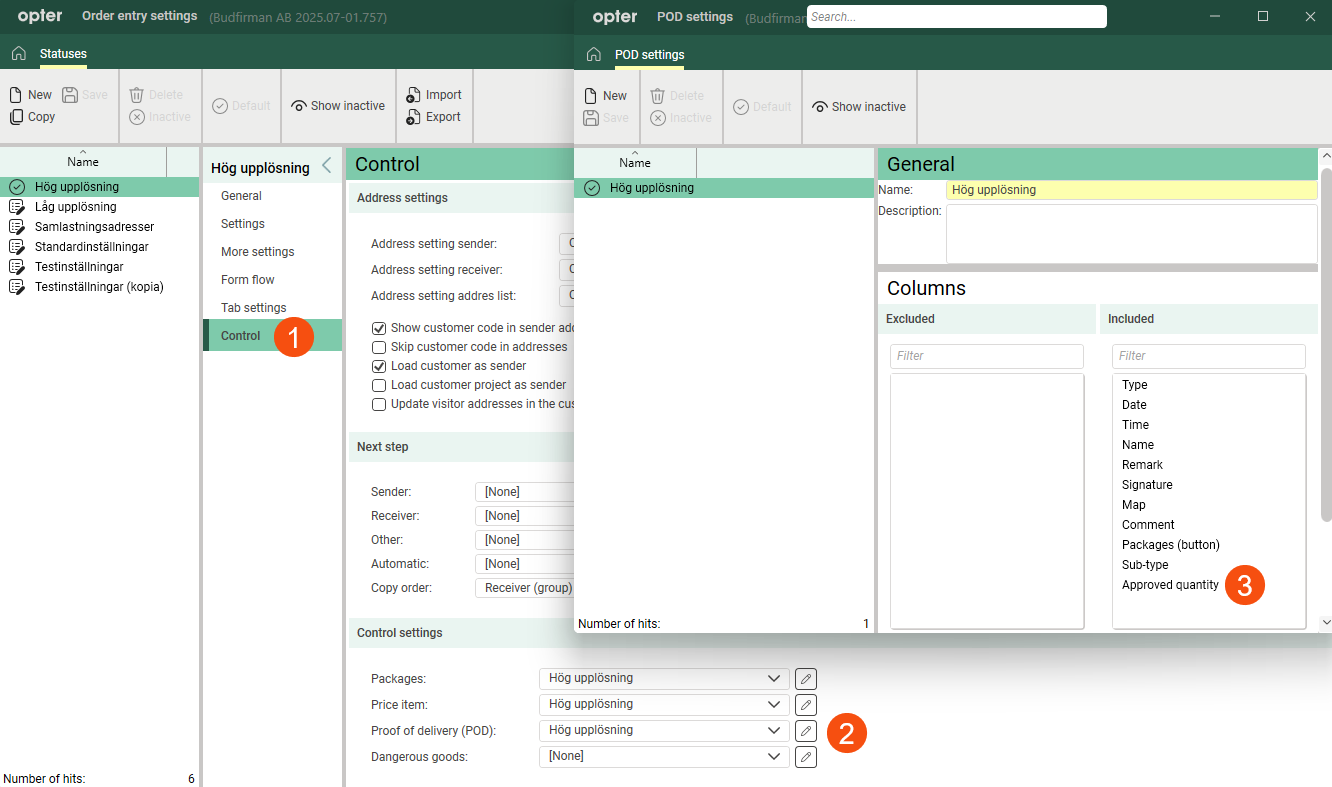Collapse the Hög upplösning side panel chevron

326,167
